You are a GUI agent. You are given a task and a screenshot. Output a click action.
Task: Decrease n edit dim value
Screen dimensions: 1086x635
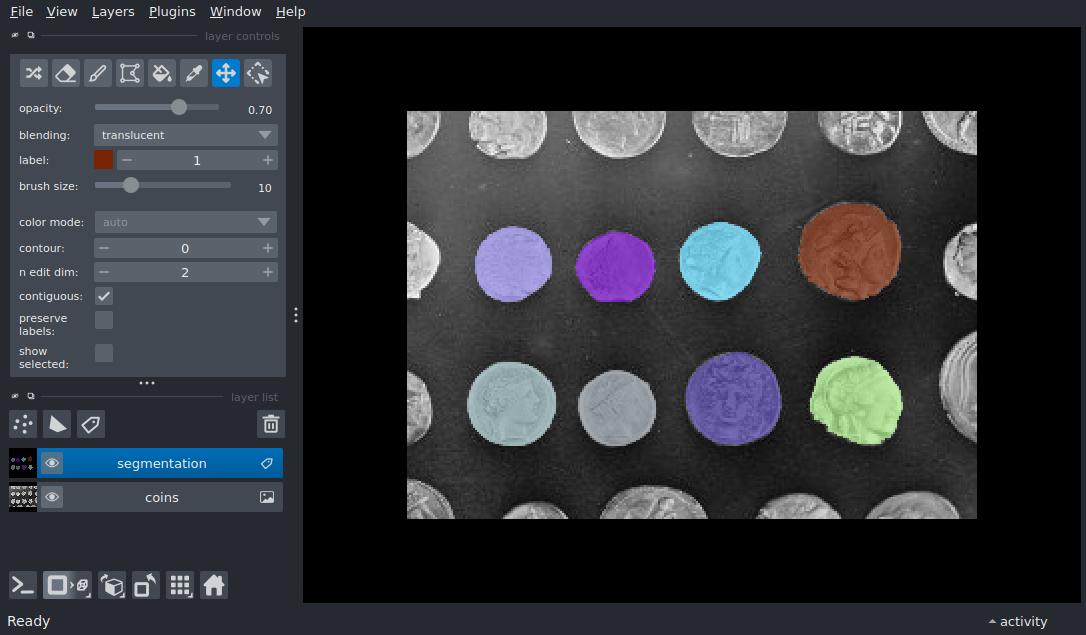click(104, 272)
